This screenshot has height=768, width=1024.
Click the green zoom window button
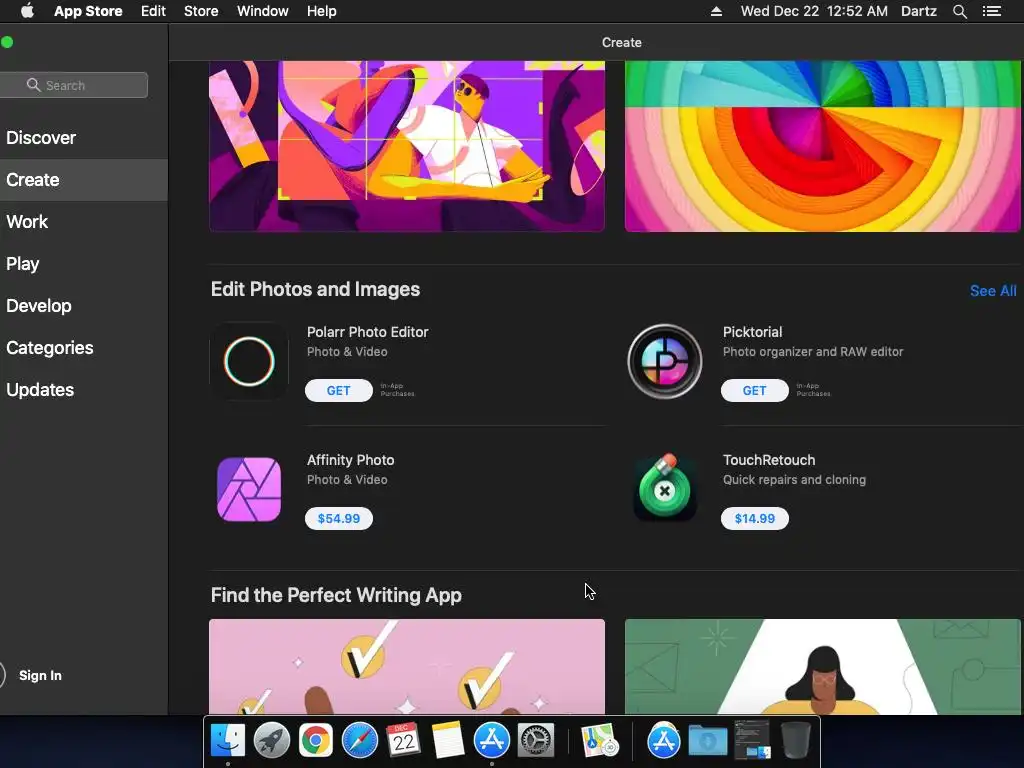(x=7, y=42)
